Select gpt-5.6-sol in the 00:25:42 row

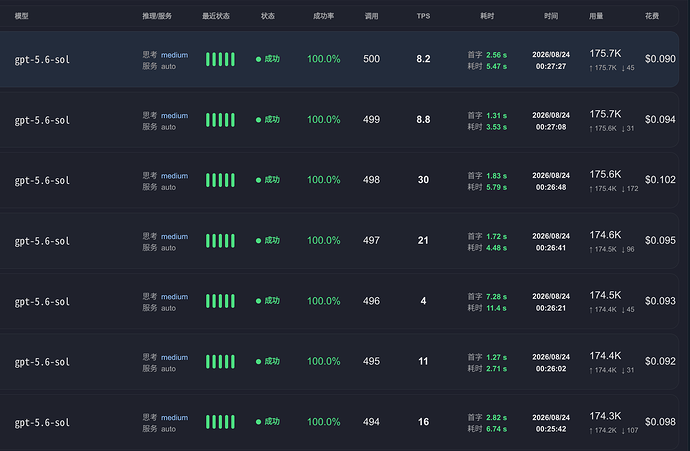coord(42,423)
